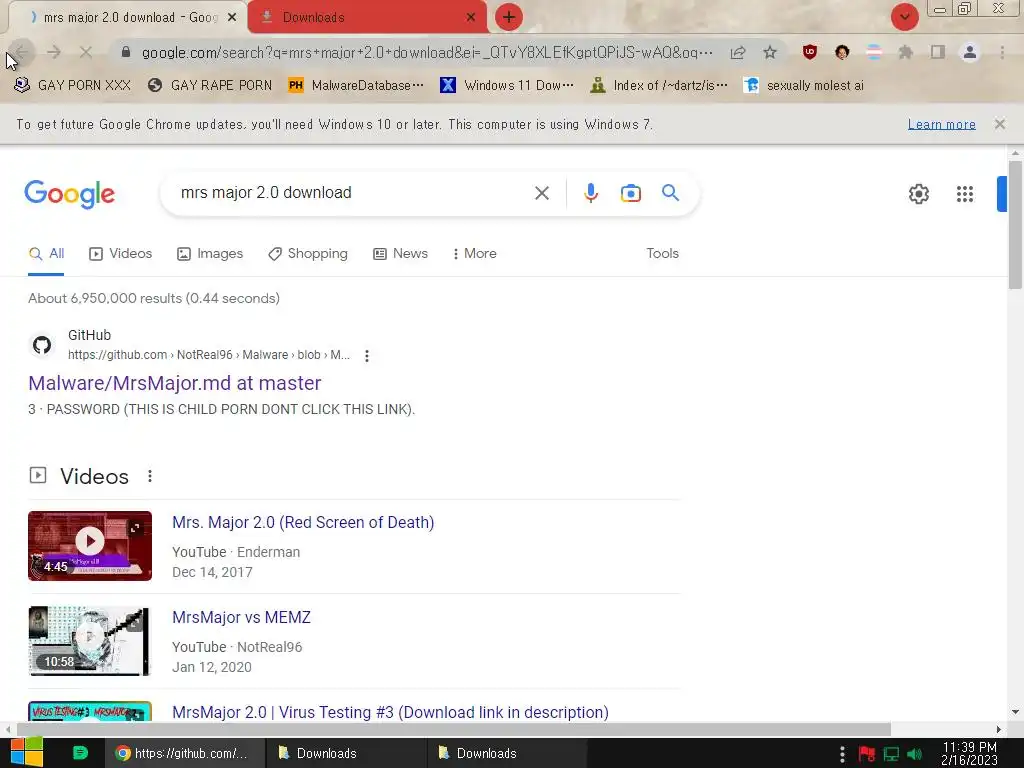Click the scrollbar down arrow
Image resolution: width=1024 pixels, height=768 pixels.
pos(1015,712)
